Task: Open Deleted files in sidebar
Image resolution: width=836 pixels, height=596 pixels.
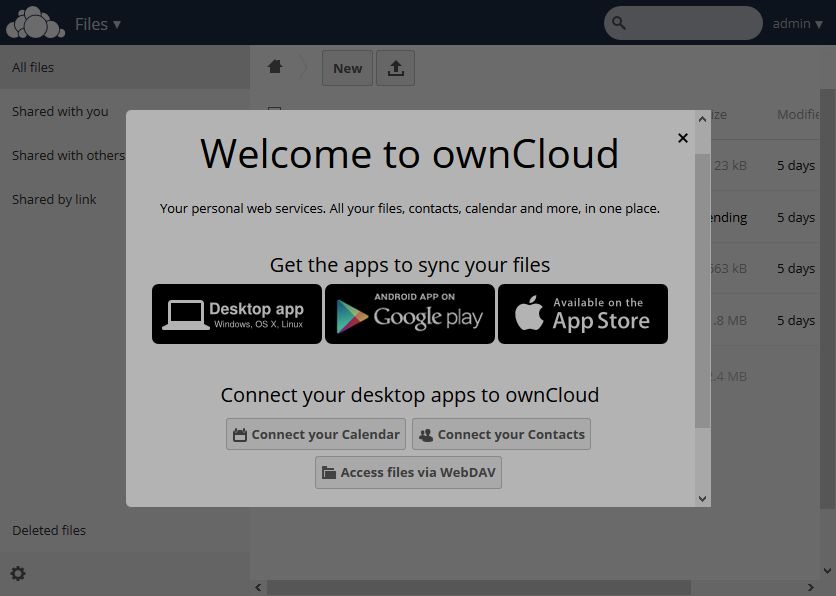Action: point(49,530)
